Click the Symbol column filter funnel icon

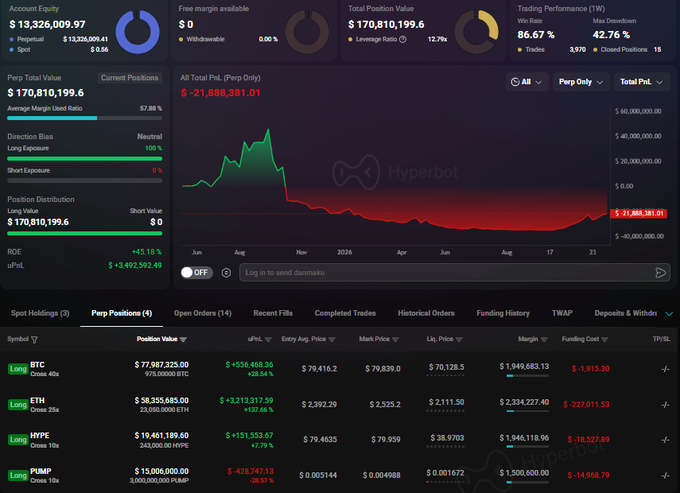point(35,340)
